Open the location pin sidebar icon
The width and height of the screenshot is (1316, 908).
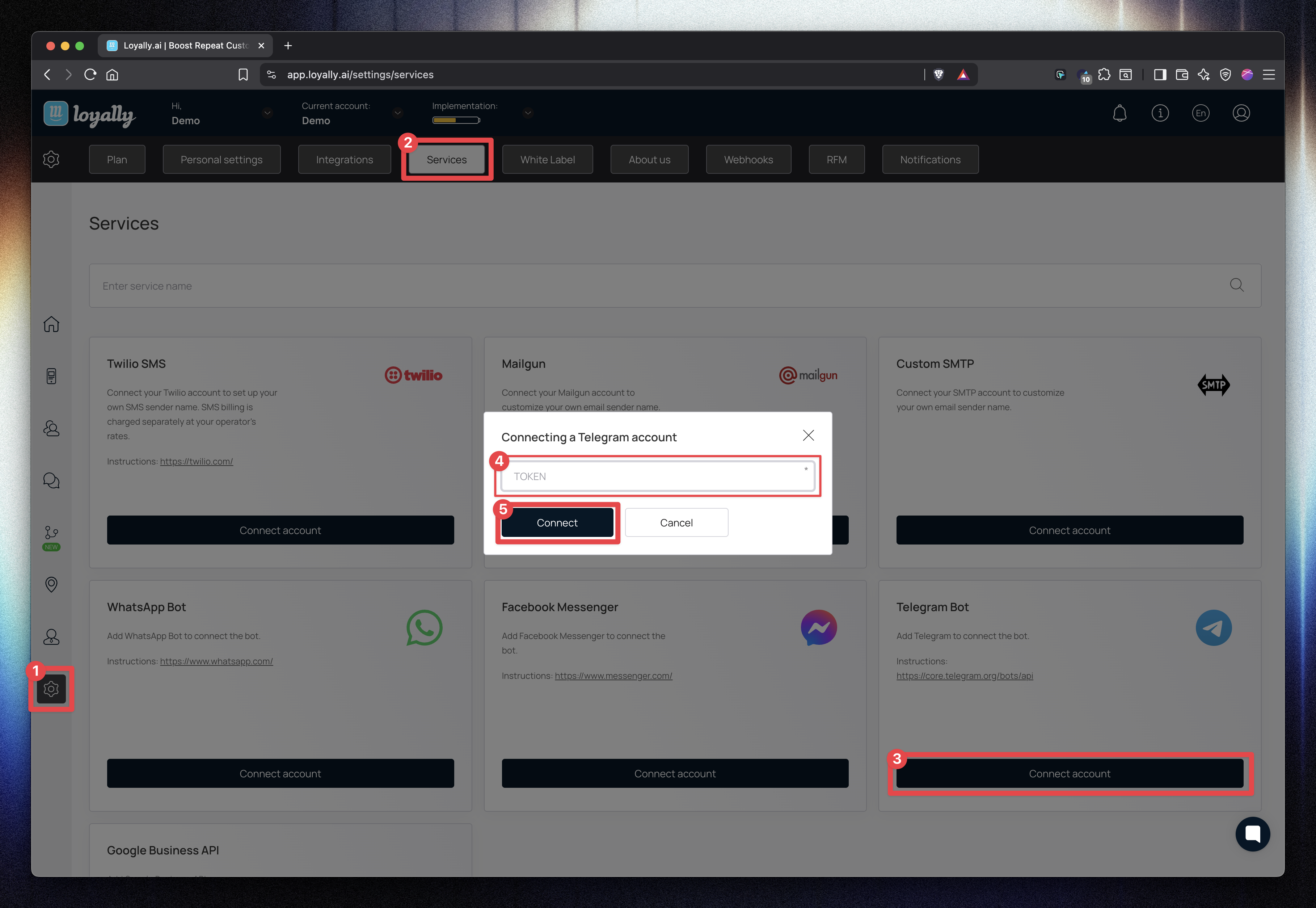(51, 584)
